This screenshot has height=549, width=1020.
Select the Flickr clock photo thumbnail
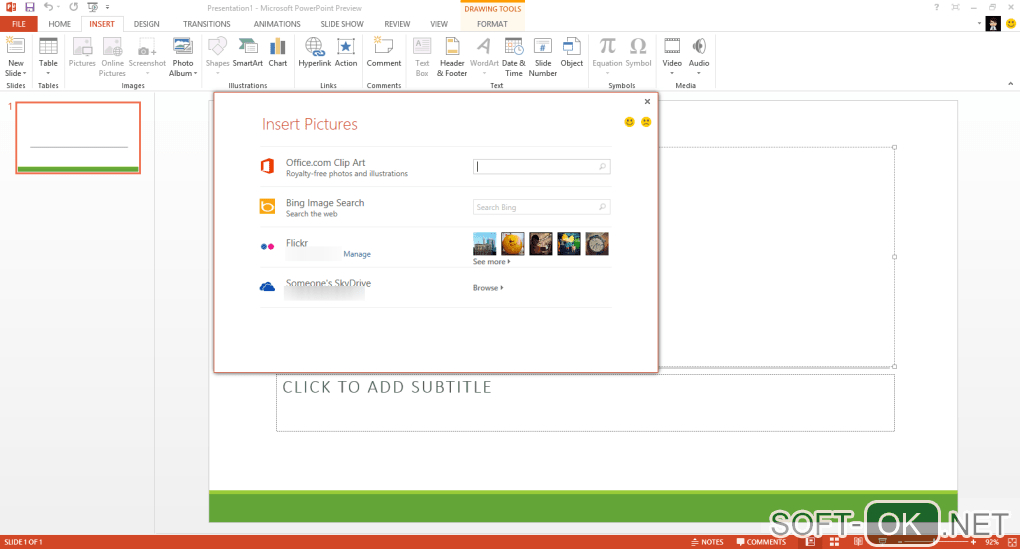pyautogui.click(x=597, y=243)
